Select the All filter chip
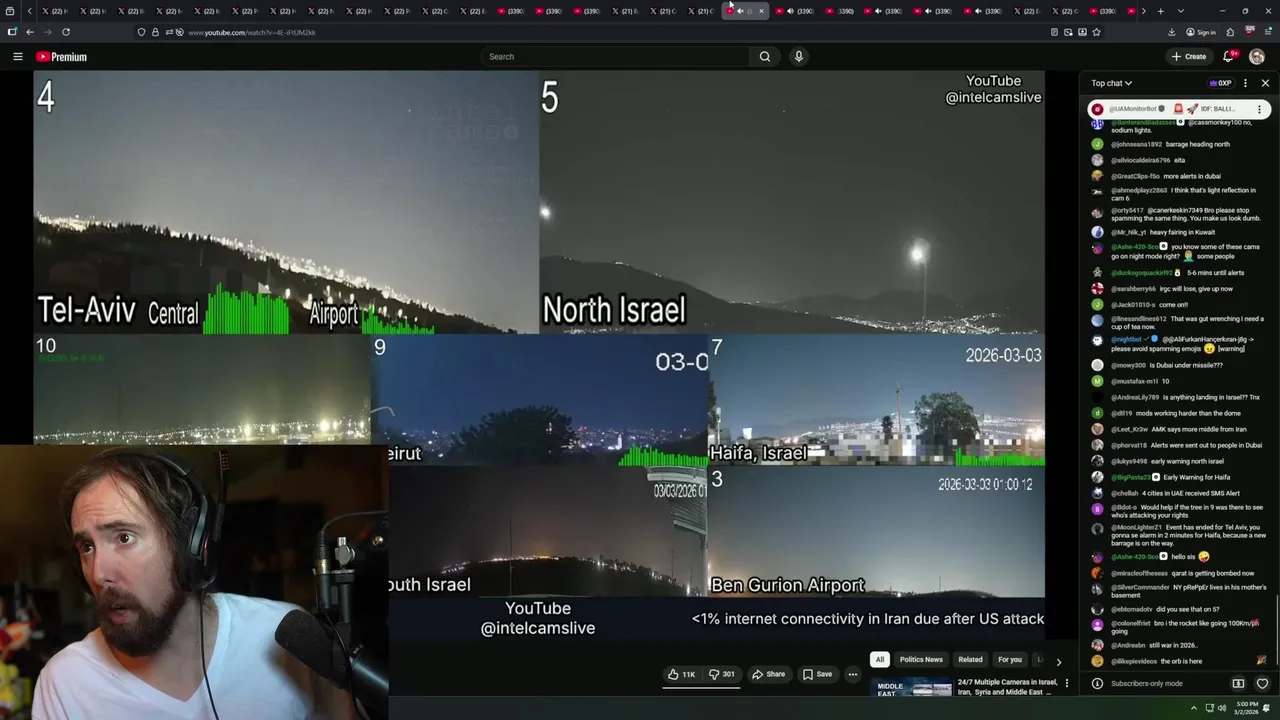 880,660
